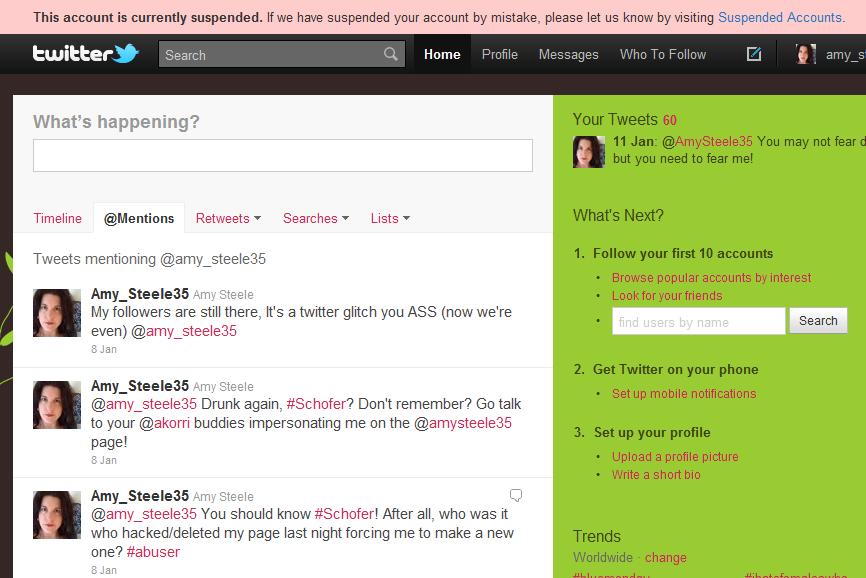This screenshot has width=866, height=578.
Task: Click the 'Your Tweets' heading
Action: tap(615, 120)
